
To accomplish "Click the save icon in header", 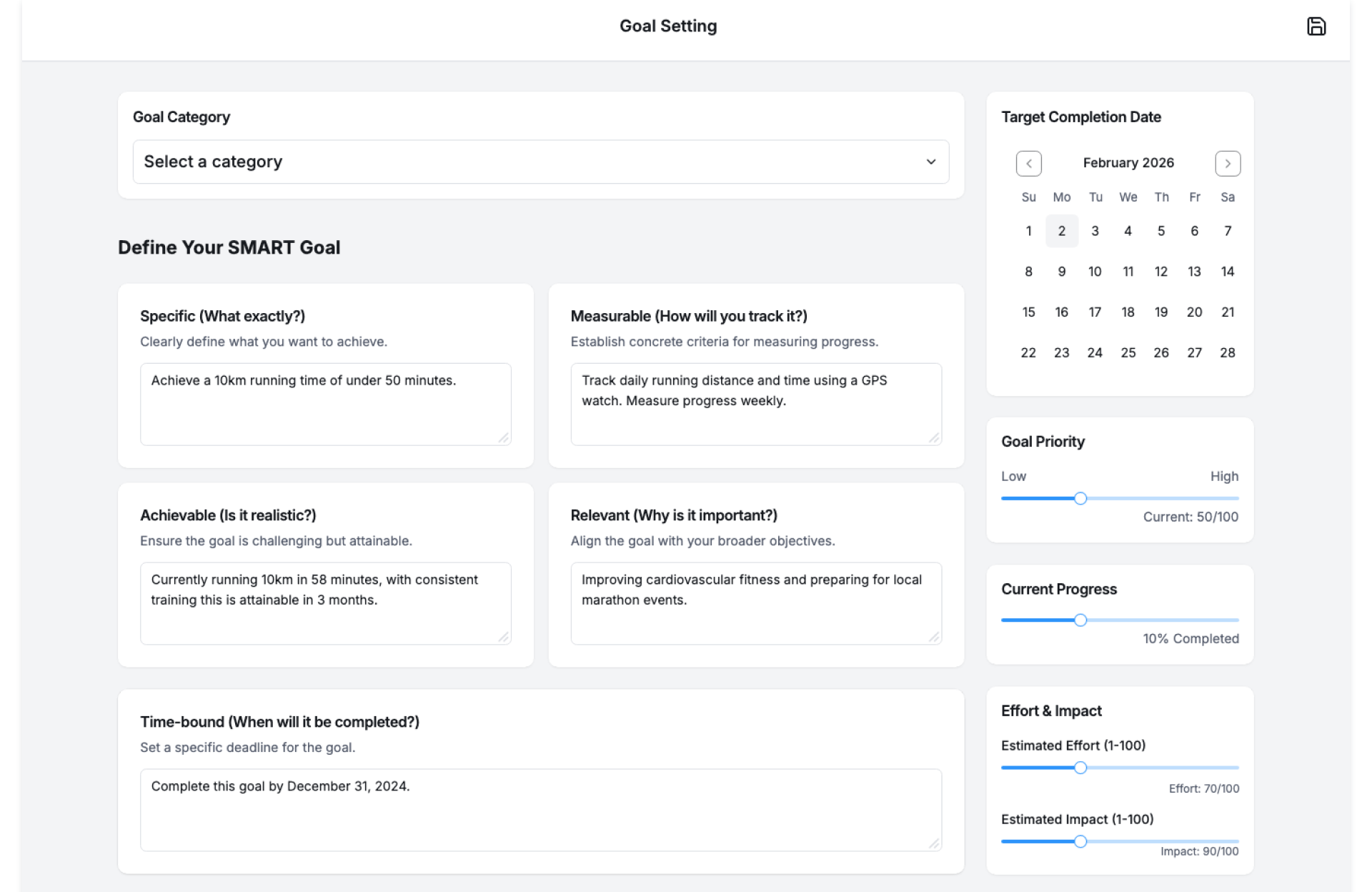I will [x=1316, y=26].
